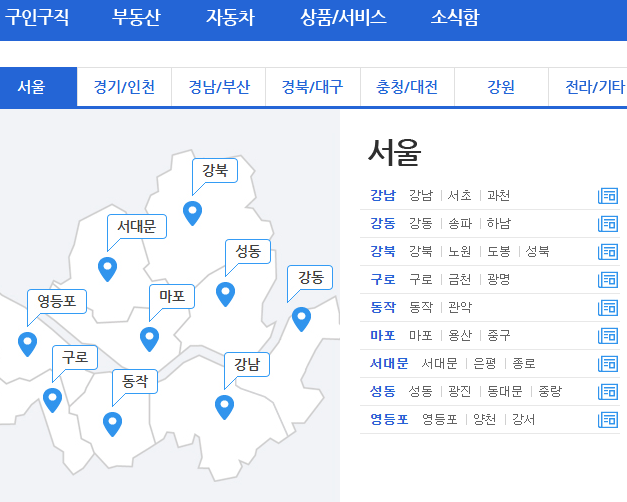Click the 영등포 map label bubble
Screen dimensions: 627x502
point(57,302)
